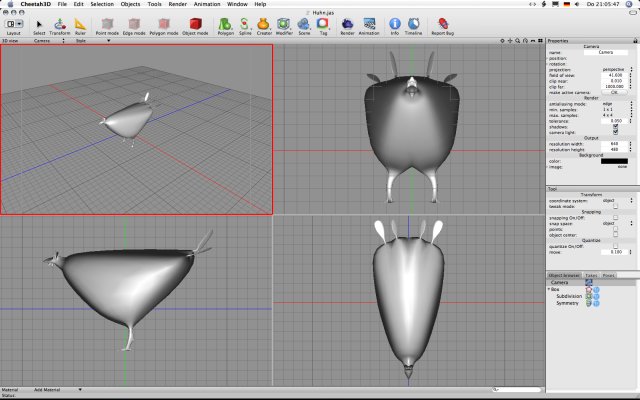
Task: Enable tweak mode checkbox
Action: tap(615, 207)
